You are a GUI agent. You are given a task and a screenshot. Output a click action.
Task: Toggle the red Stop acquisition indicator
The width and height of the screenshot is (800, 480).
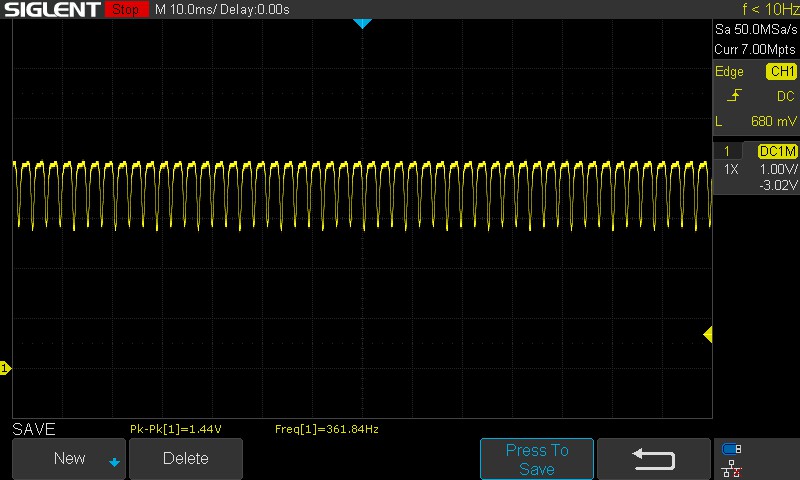coord(125,10)
